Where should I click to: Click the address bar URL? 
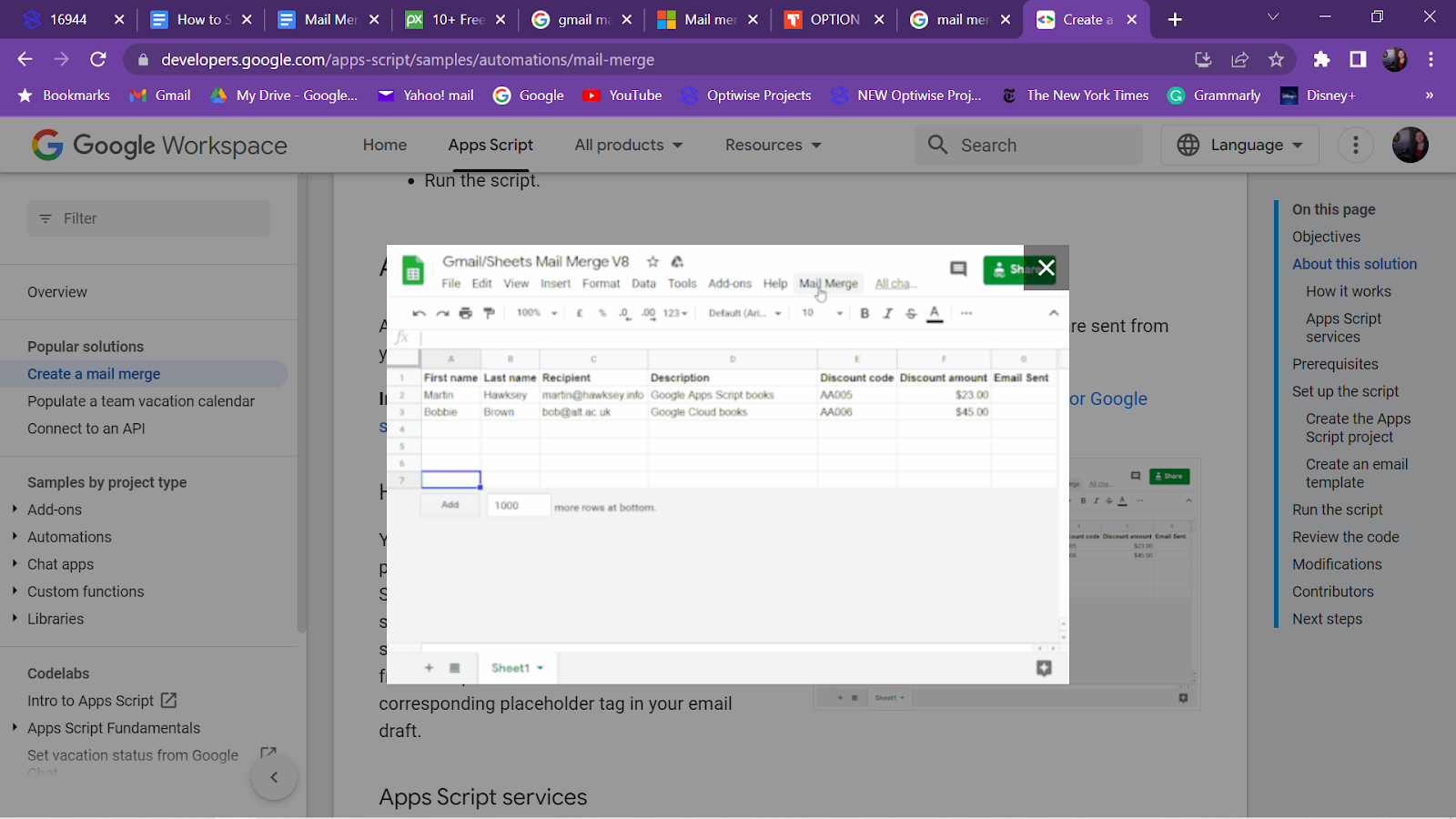[x=408, y=60]
